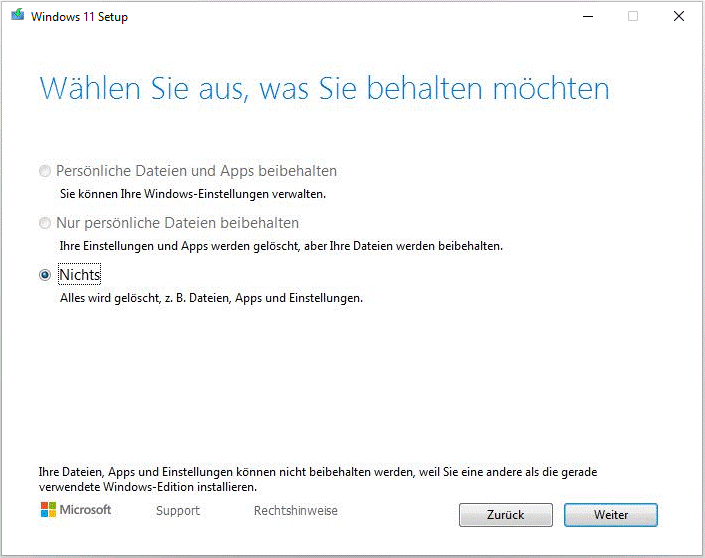
Task: Click the Weiter button
Action: pyautogui.click(x=611, y=515)
